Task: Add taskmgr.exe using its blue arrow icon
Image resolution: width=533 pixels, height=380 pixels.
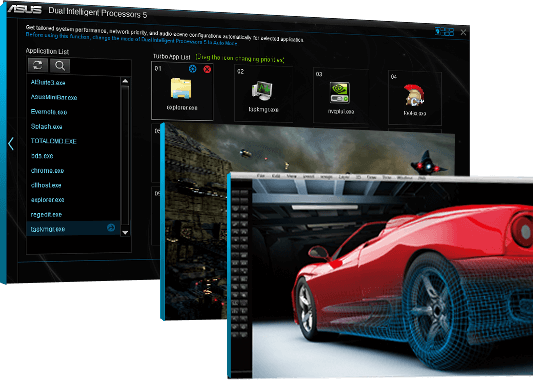Action: click(111, 228)
